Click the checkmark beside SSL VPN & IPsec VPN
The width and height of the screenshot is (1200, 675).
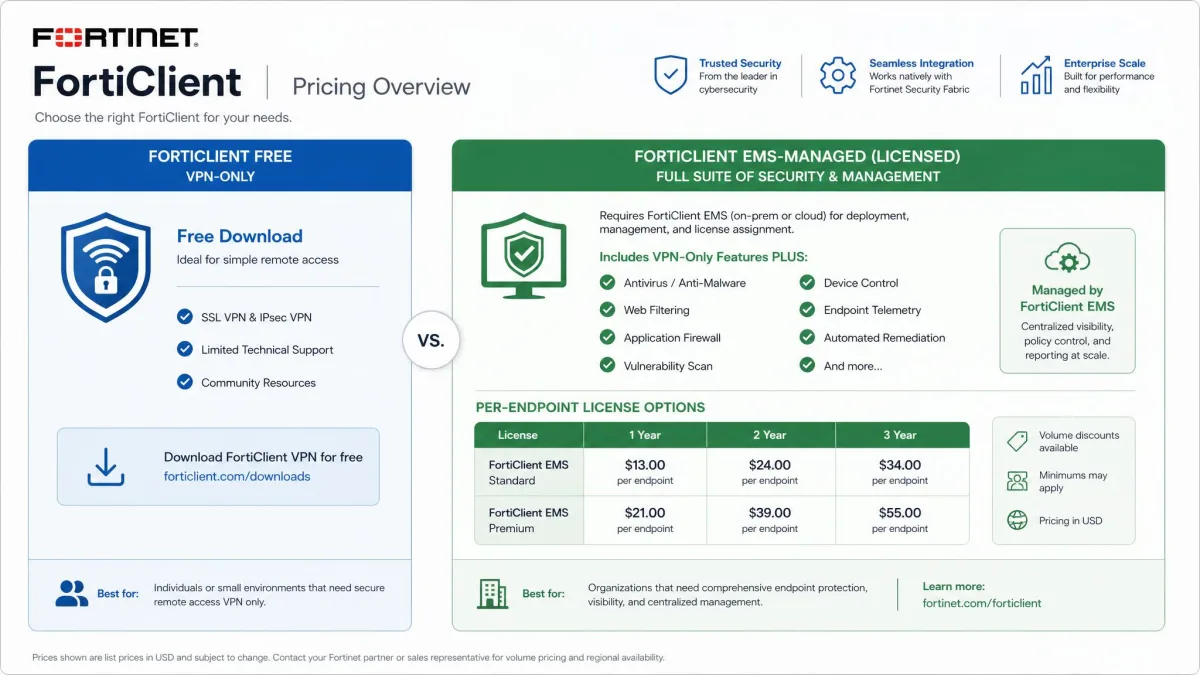click(x=184, y=316)
